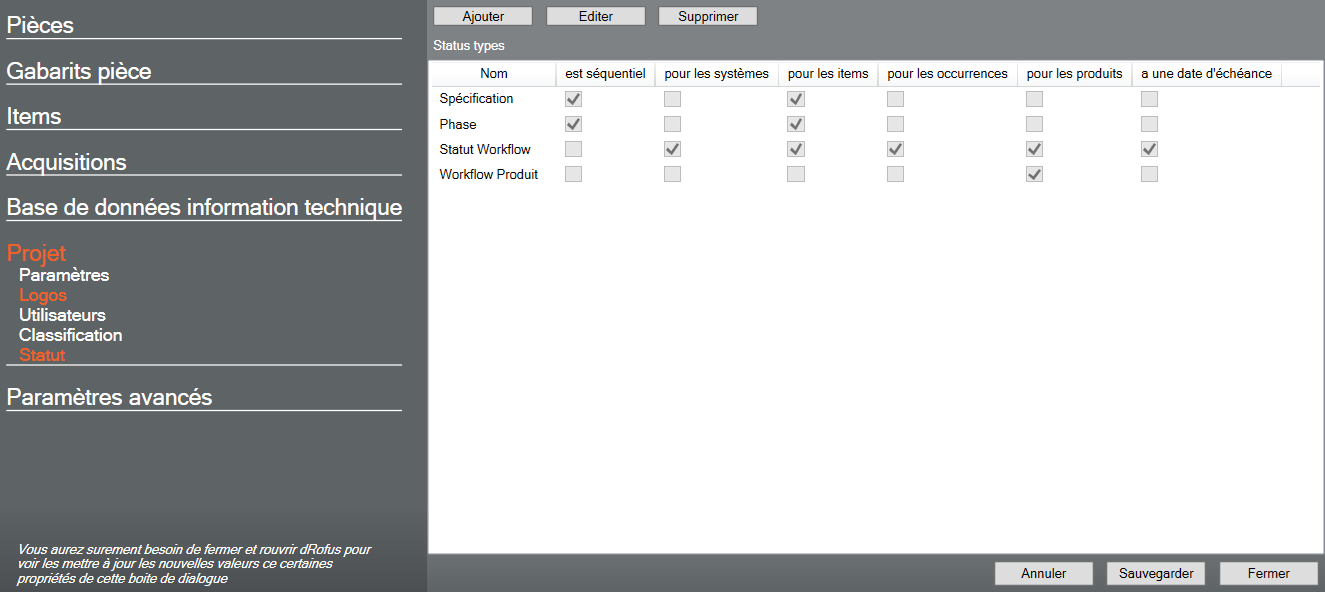Toggle 'pour les produits' for Workflow Produit
1325x592 pixels.
[x=1035, y=174]
